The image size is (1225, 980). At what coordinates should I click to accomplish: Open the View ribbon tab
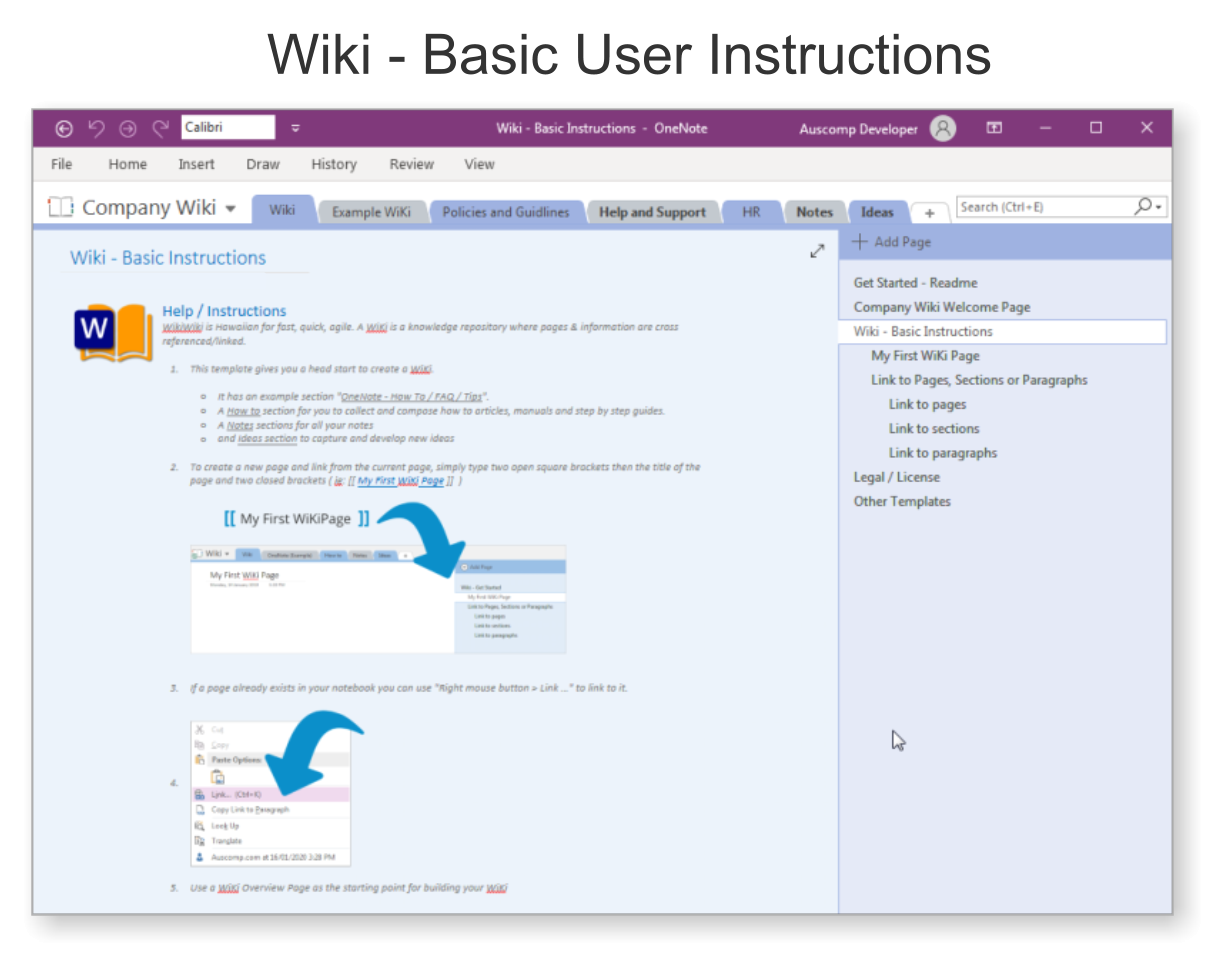coord(479,164)
